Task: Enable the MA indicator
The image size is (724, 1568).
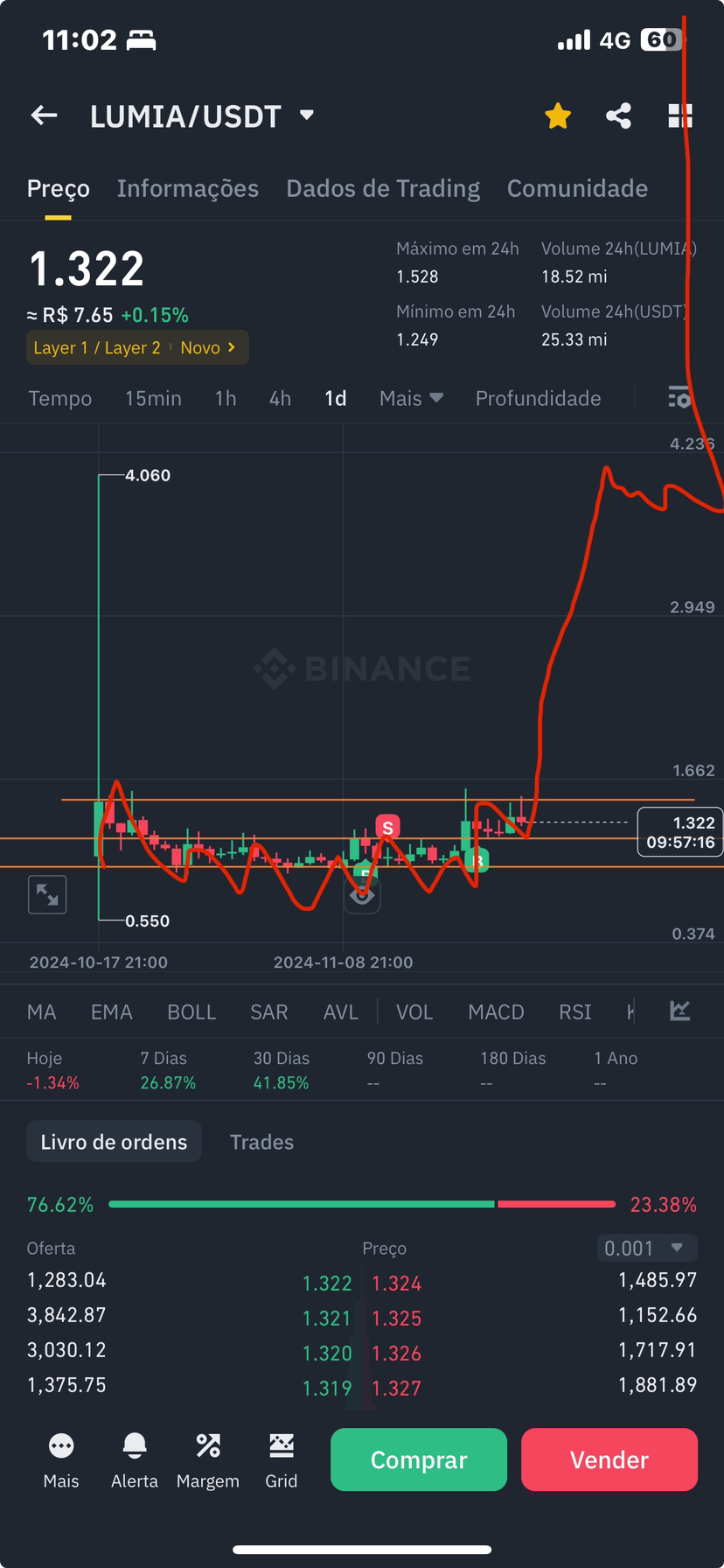Action: click(41, 1011)
